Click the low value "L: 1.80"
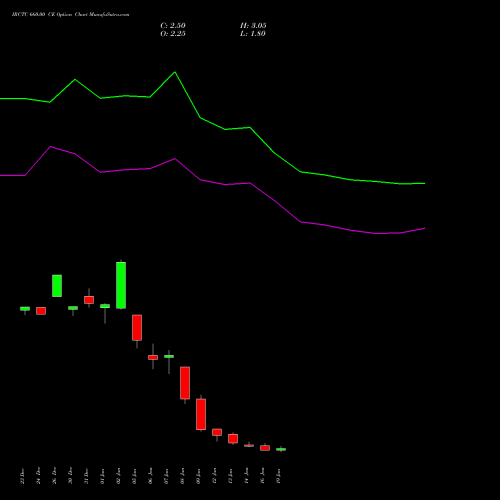This screenshot has width=500, height=500. (253, 34)
